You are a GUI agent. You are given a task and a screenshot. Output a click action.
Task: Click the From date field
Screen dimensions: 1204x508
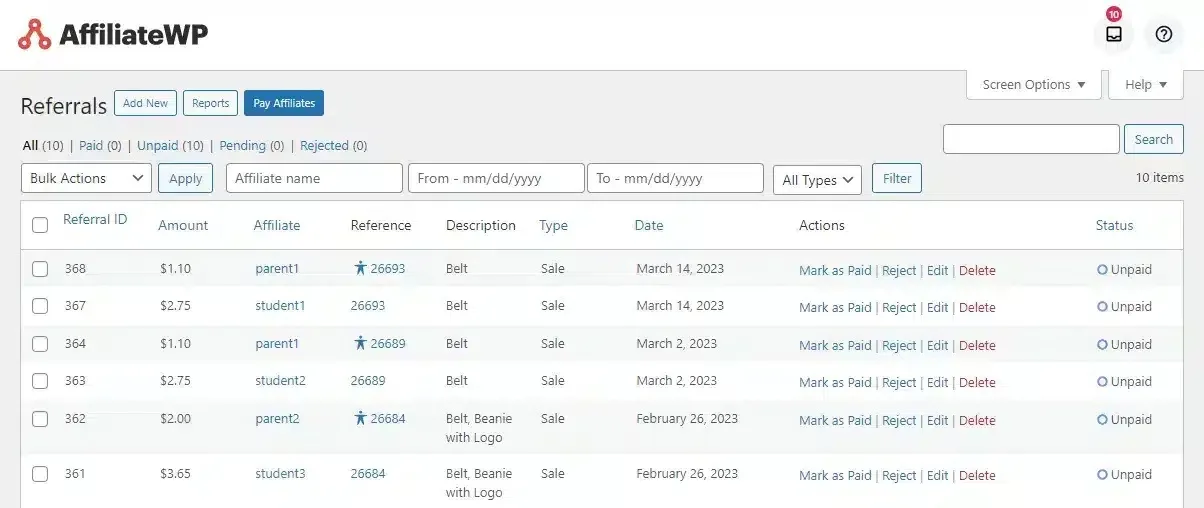click(496, 178)
